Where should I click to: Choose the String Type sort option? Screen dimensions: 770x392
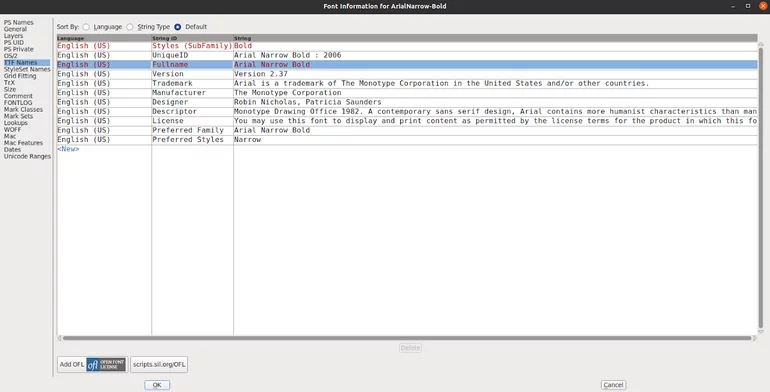[x=130, y=27]
